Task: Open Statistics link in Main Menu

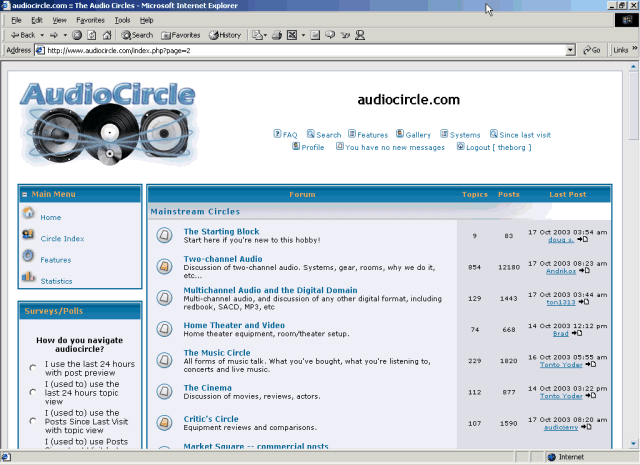Action: pyautogui.click(x=56, y=281)
